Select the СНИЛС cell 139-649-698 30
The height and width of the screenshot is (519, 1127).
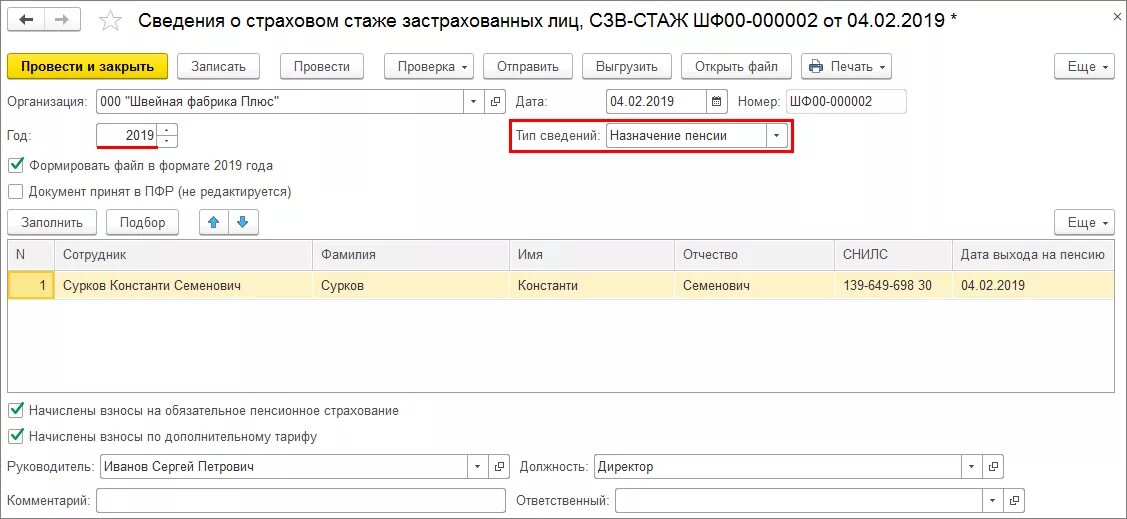(x=893, y=285)
